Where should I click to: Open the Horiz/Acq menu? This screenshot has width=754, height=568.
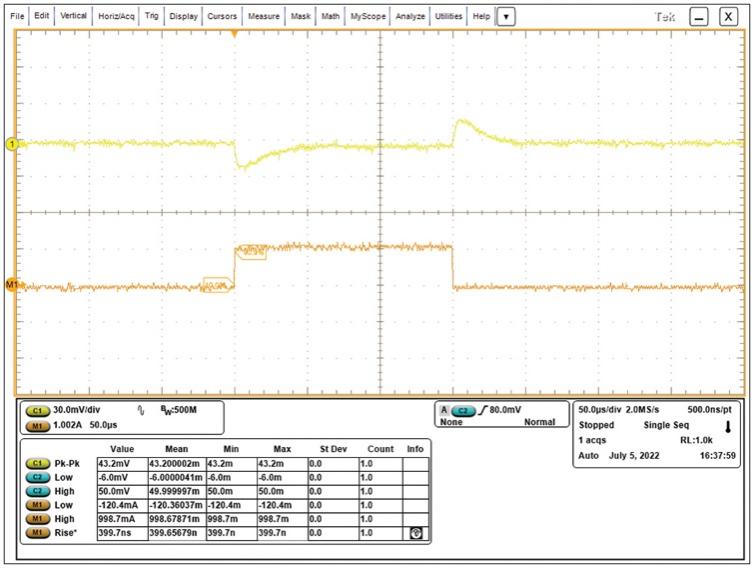(x=115, y=17)
